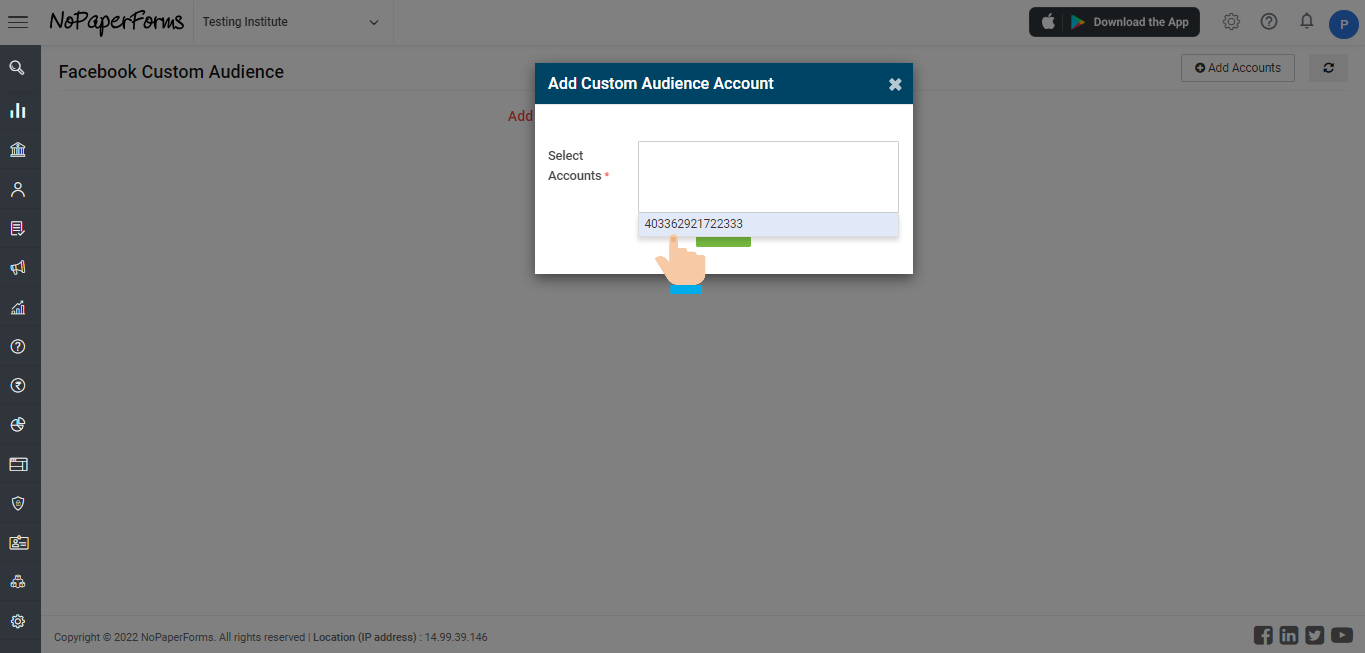Open the user profile sidebar icon
1365x653 pixels.
(x=17, y=189)
